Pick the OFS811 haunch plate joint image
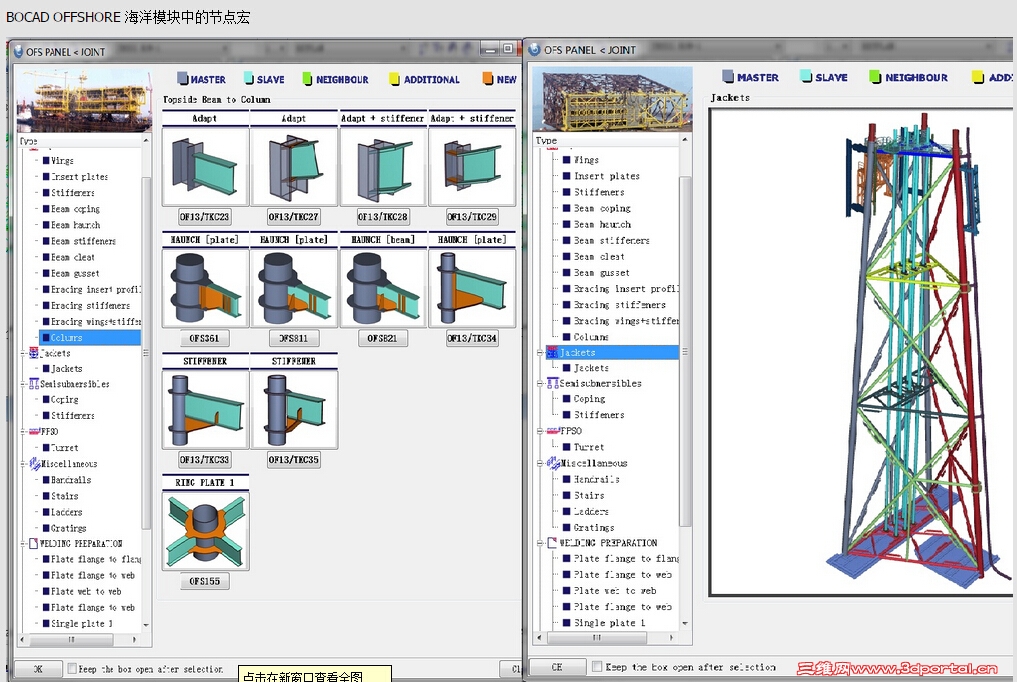 (x=294, y=288)
